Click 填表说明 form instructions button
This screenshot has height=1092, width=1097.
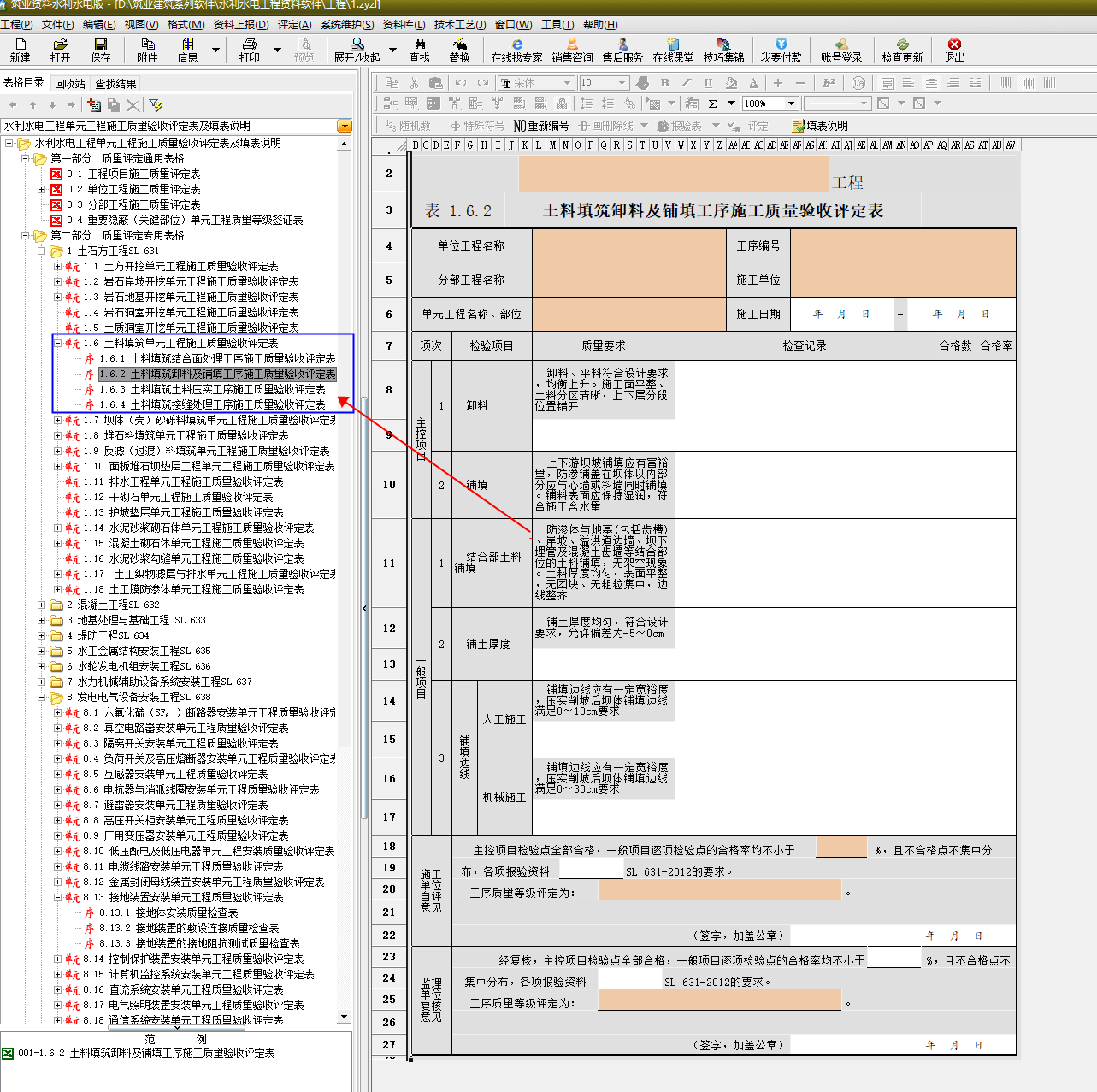819,126
